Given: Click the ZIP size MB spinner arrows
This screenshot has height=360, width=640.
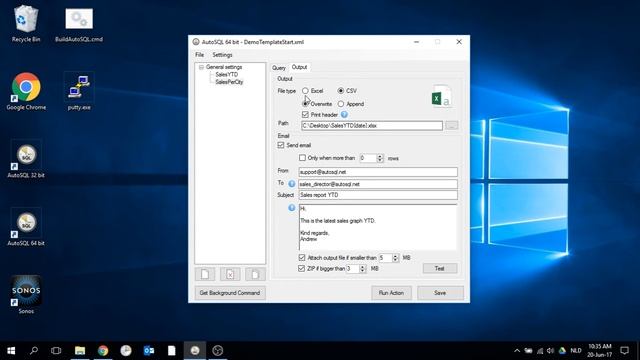Looking at the screenshot, I should [x=362, y=269].
